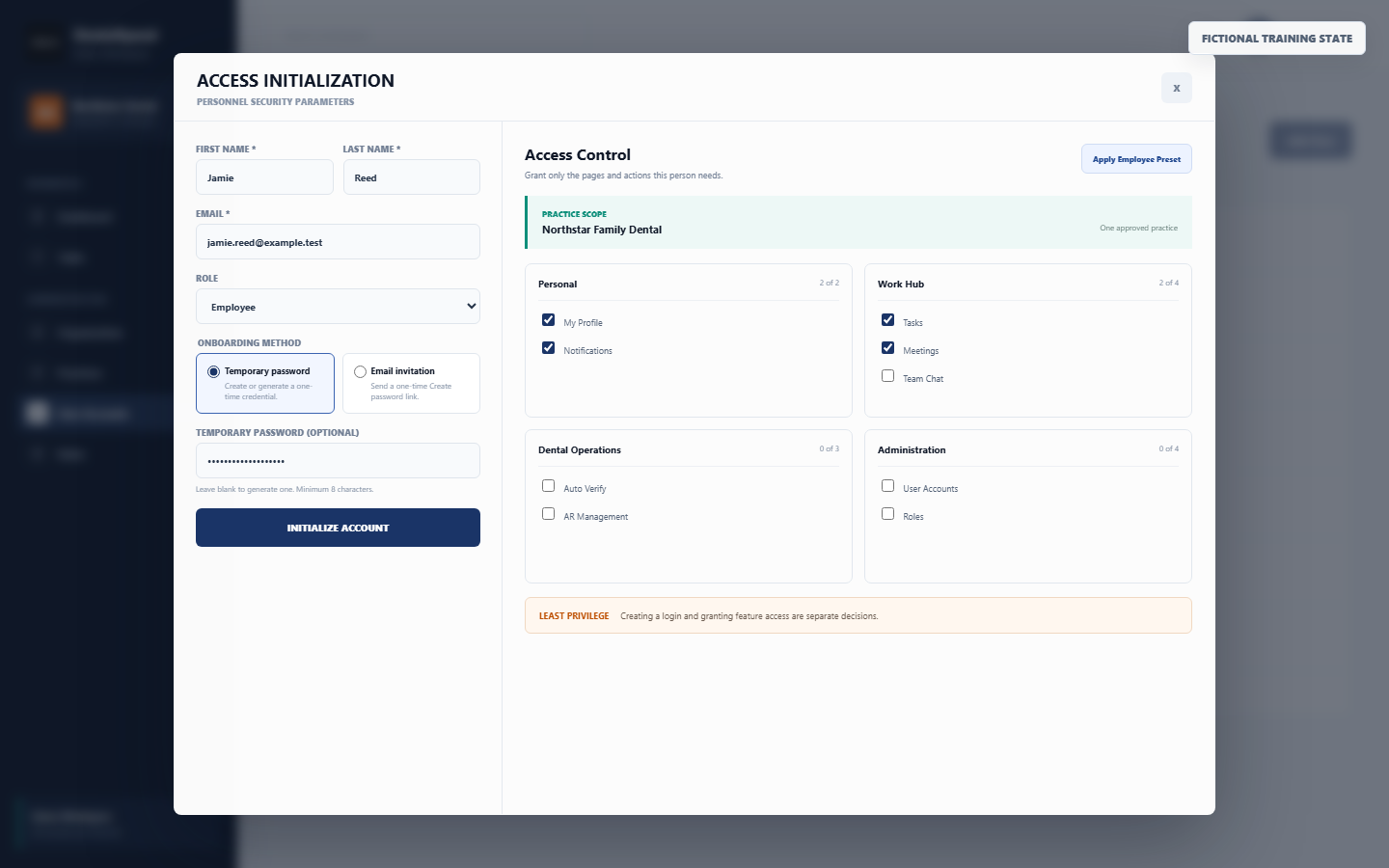The image size is (1389, 868).
Task: Uncheck the Meetings checkbox
Action: tap(887, 348)
